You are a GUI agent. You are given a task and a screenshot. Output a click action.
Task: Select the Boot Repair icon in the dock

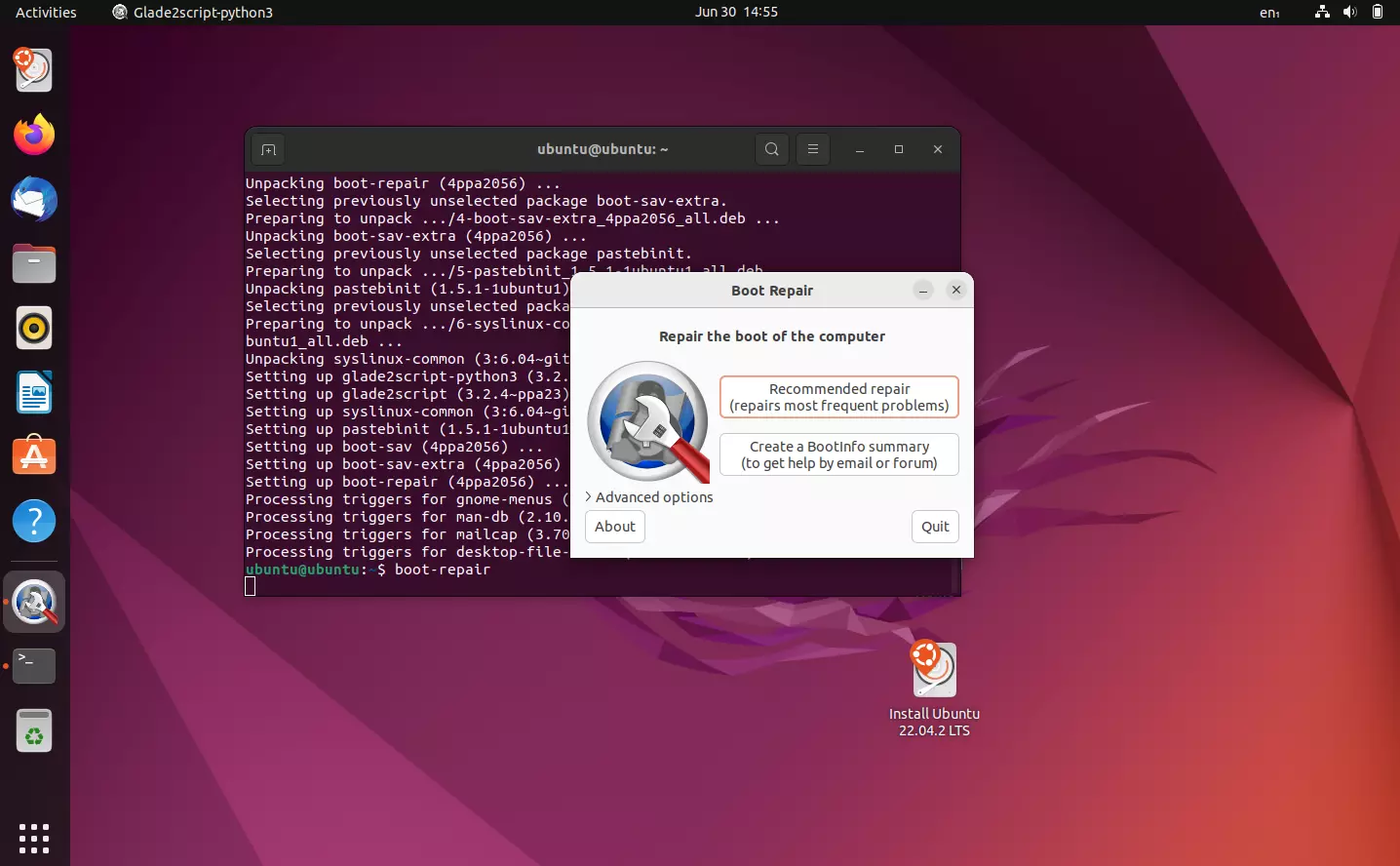click(34, 602)
